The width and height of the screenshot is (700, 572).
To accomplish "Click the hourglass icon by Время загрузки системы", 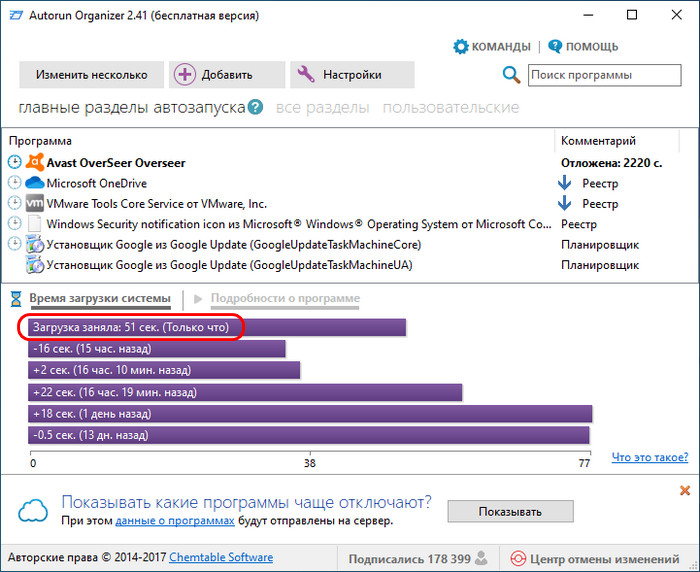I will coord(16,299).
